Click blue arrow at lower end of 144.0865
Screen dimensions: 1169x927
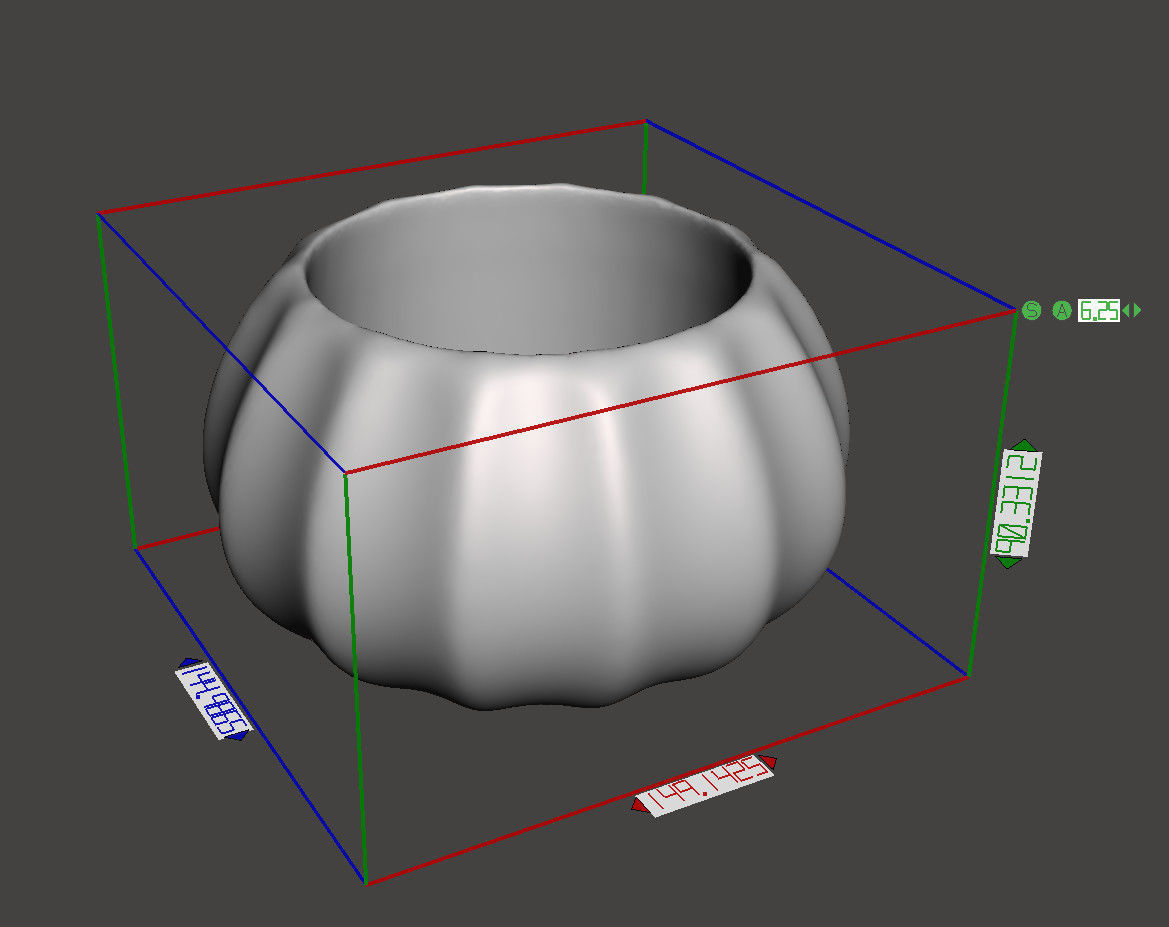tap(239, 736)
